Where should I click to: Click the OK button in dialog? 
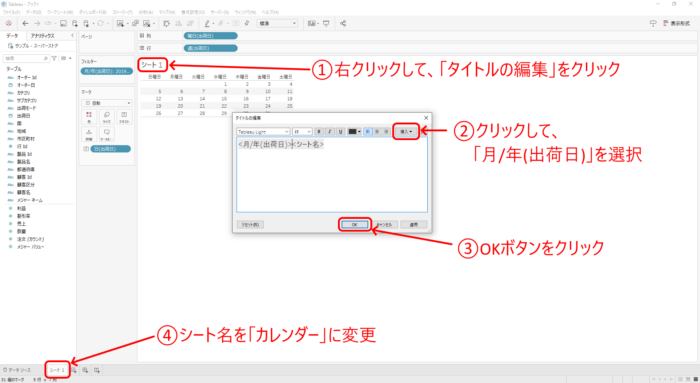click(x=354, y=225)
